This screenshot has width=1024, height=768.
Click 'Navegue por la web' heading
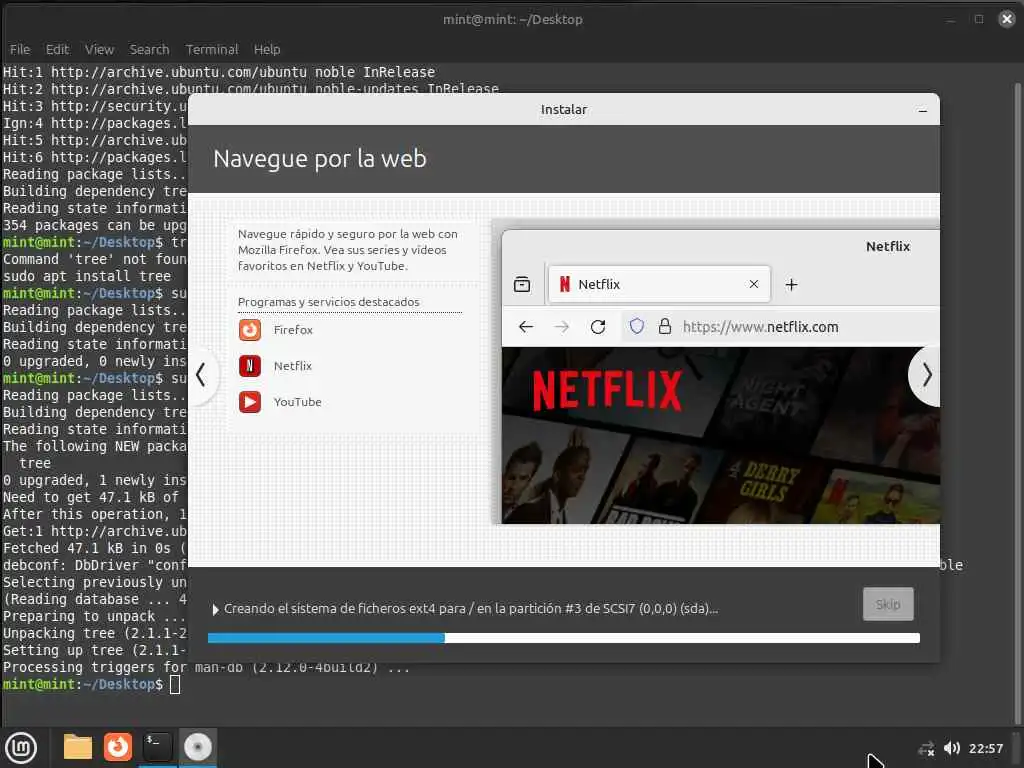pos(320,159)
